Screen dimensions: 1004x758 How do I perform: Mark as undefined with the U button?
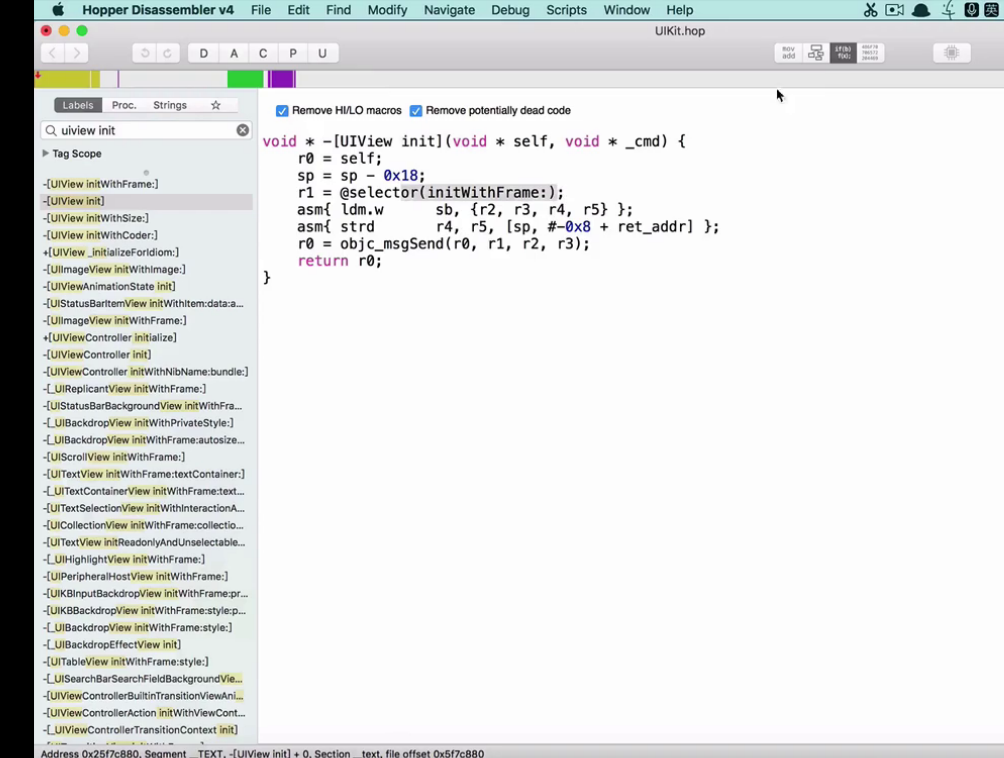click(x=322, y=53)
